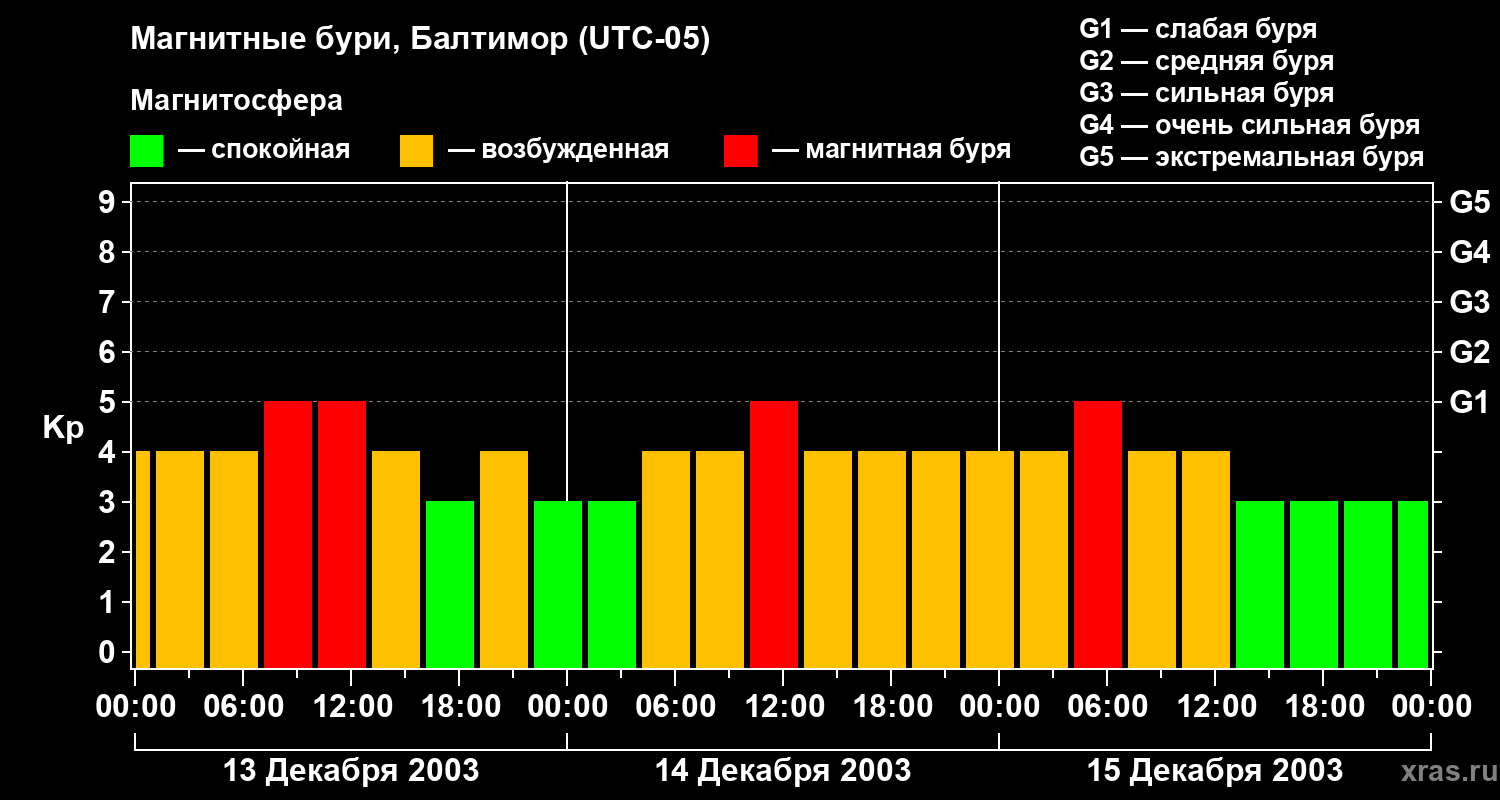Click the Kp axis value 8
This screenshot has width=1500, height=800.
109,252
